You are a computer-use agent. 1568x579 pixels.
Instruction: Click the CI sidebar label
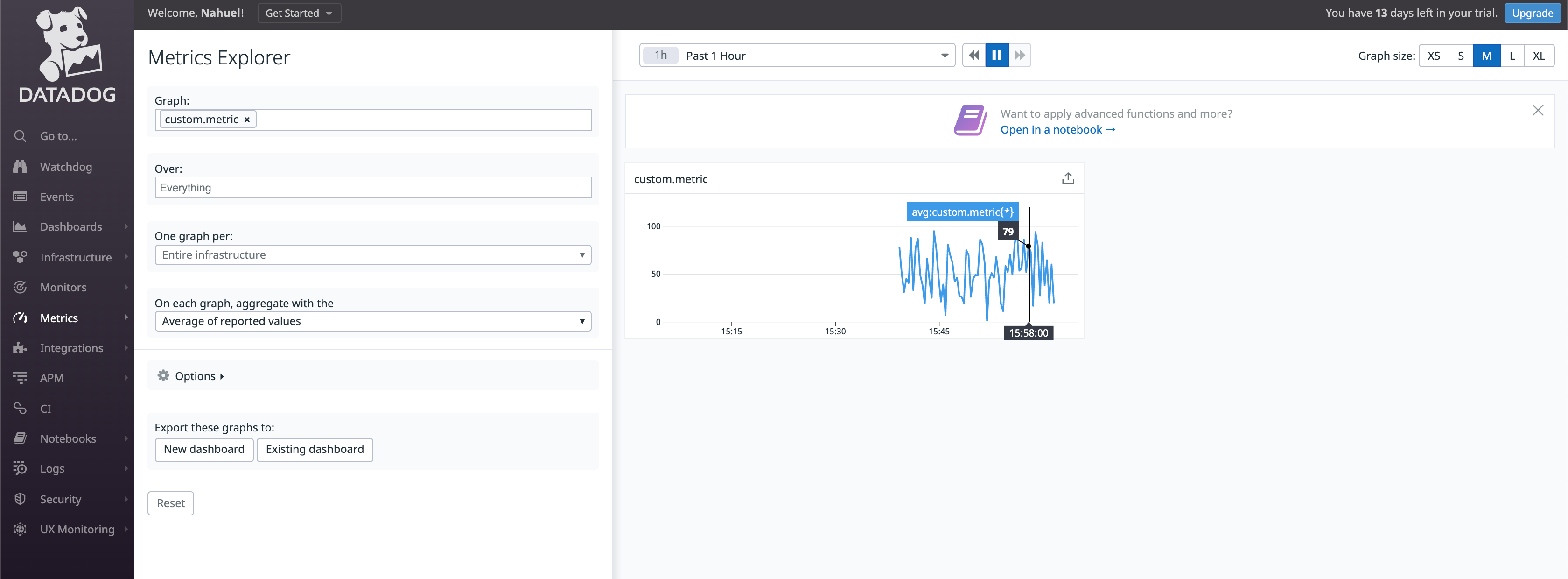[46, 409]
